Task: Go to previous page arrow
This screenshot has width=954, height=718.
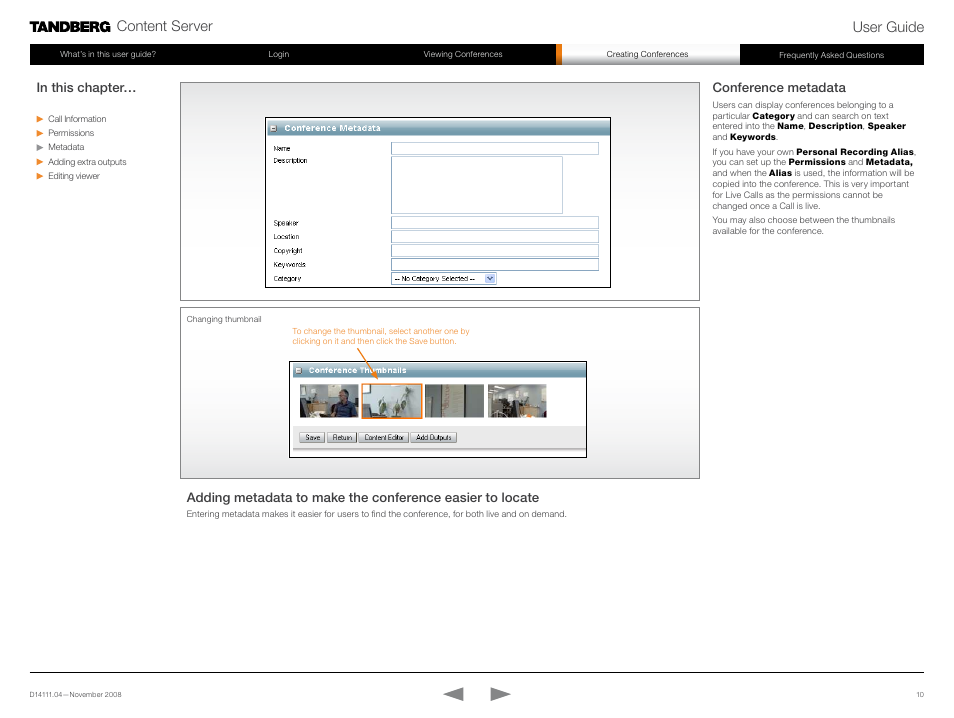Action: [453, 694]
